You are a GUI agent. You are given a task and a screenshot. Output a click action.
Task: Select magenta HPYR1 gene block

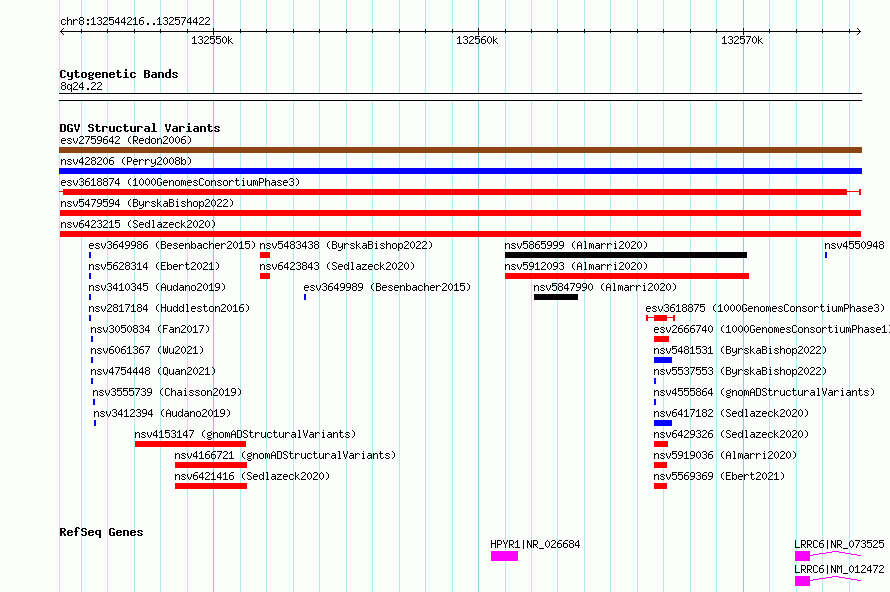[x=505, y=556]
